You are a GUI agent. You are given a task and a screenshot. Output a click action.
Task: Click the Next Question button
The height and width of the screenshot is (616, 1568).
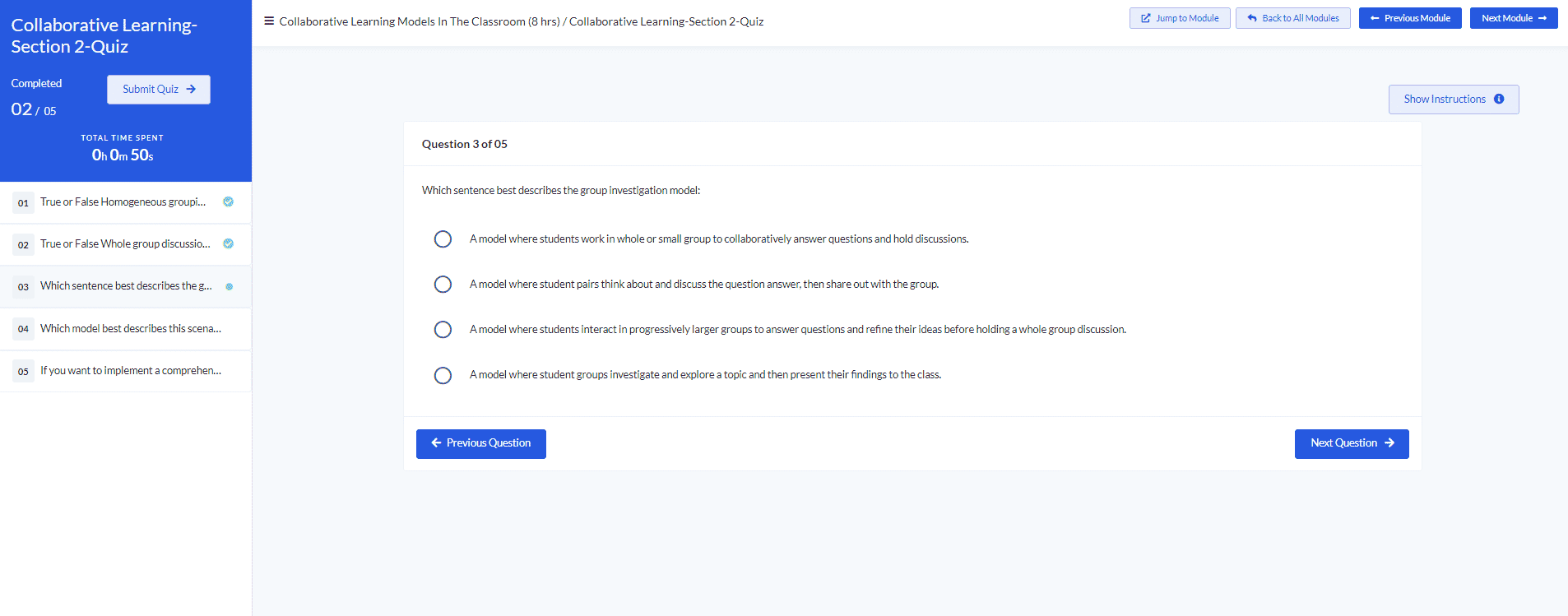click(x=1352, y=443)
